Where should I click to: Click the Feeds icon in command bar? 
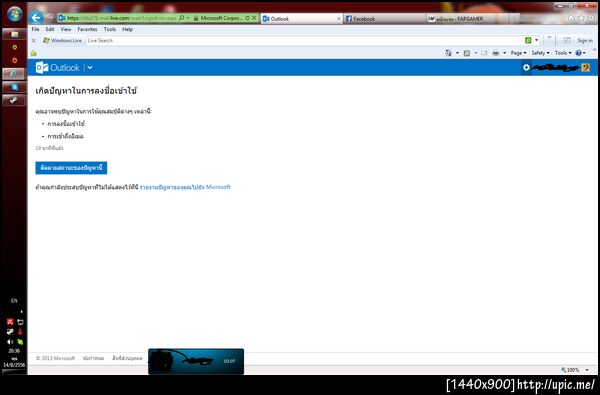467,53
